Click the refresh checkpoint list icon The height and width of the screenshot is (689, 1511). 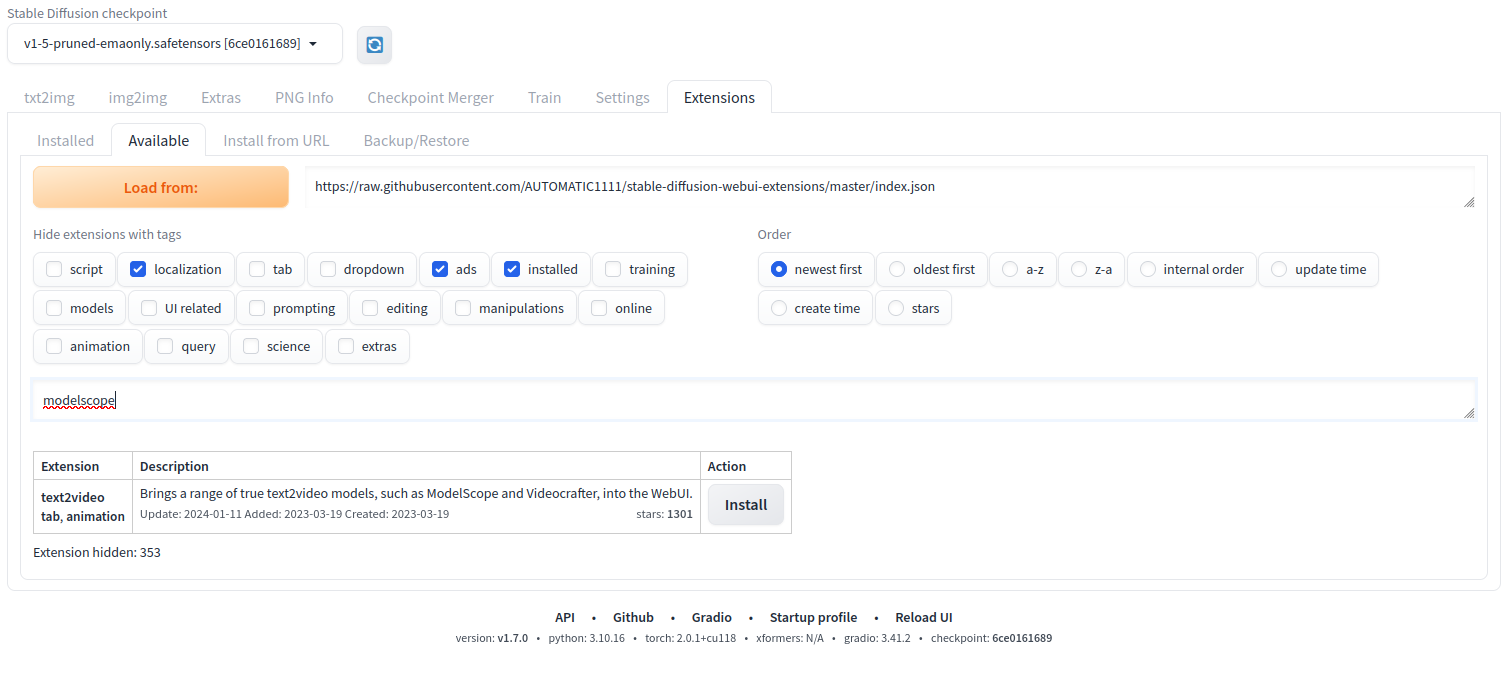pos(374,45)
